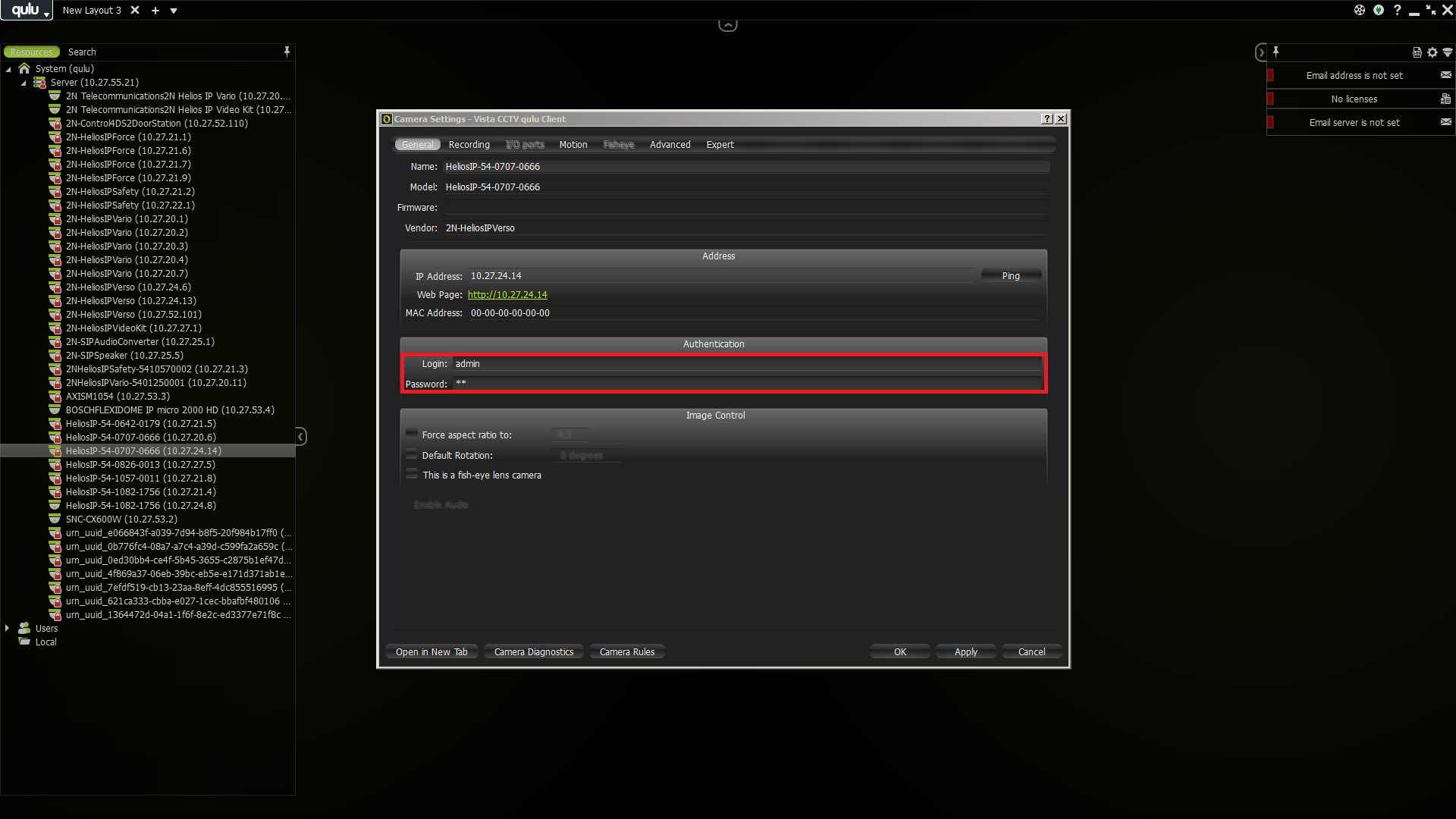Enable Force aspect ratio checkbox

coord(412,434)
